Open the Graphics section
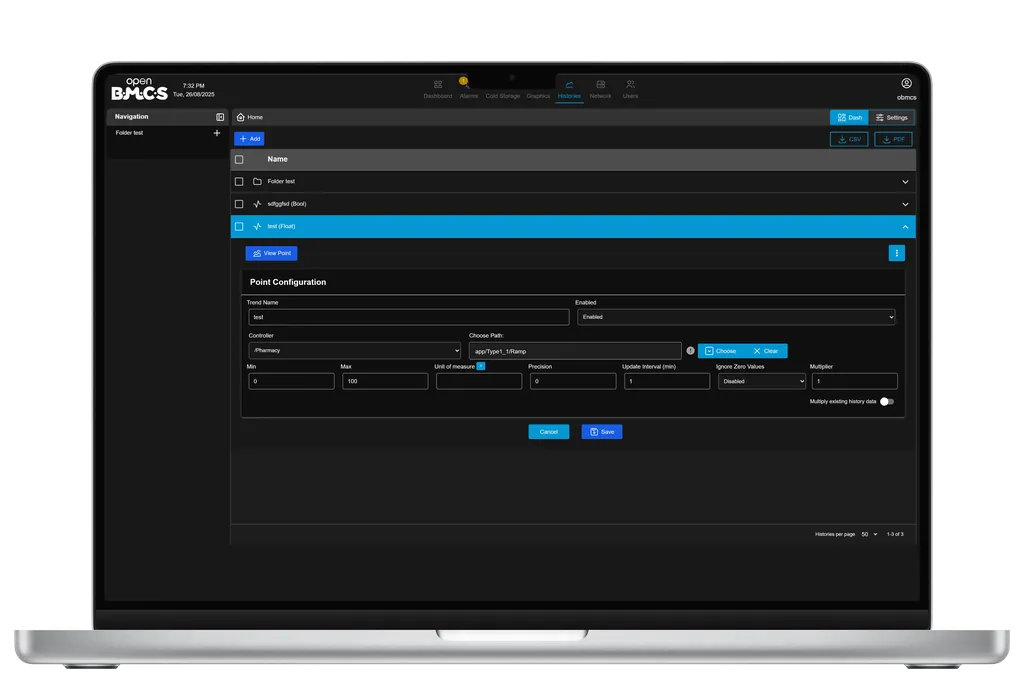 tap(538, 96)
